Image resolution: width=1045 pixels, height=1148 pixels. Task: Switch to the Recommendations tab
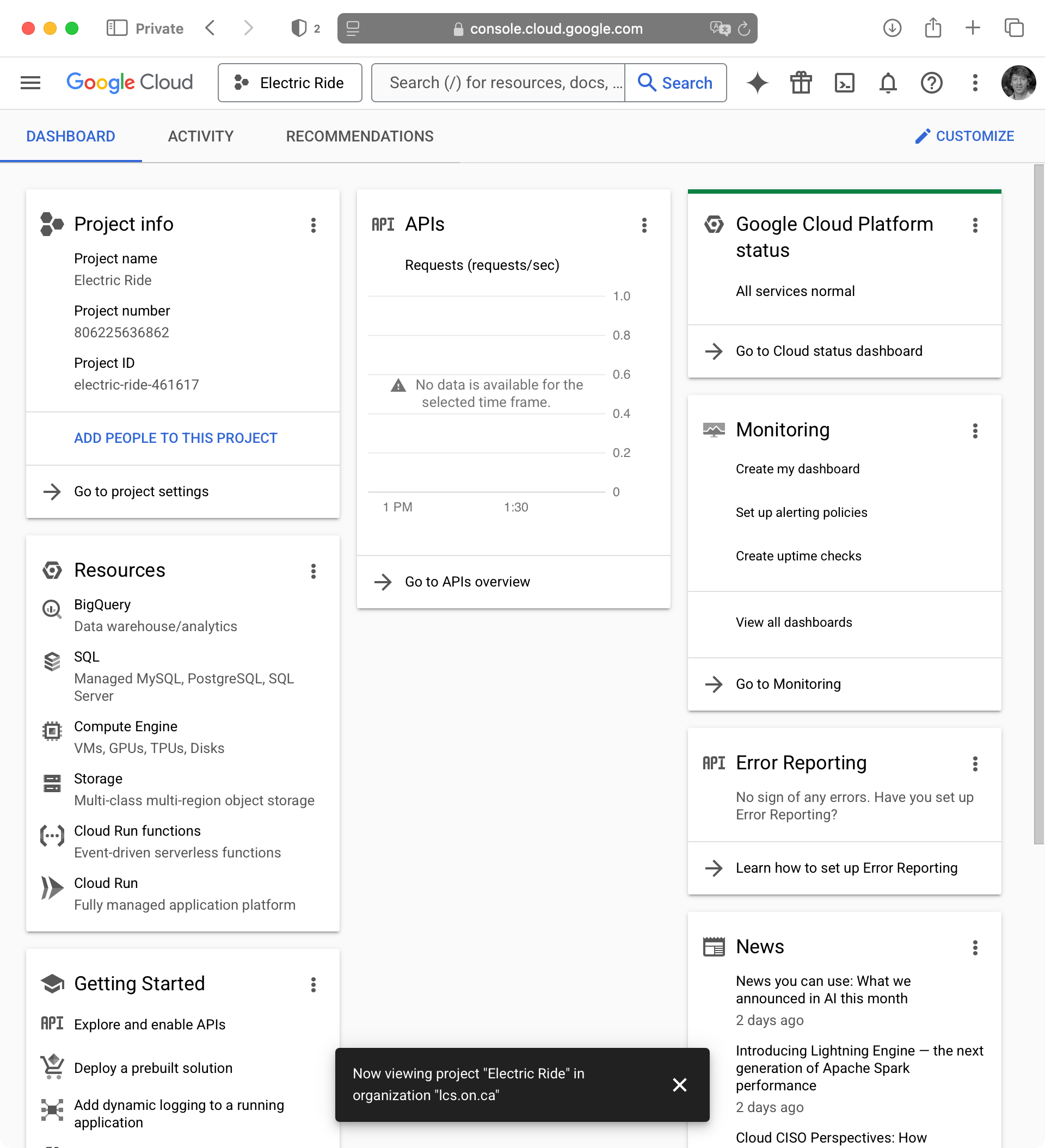(x=360, y=136)
